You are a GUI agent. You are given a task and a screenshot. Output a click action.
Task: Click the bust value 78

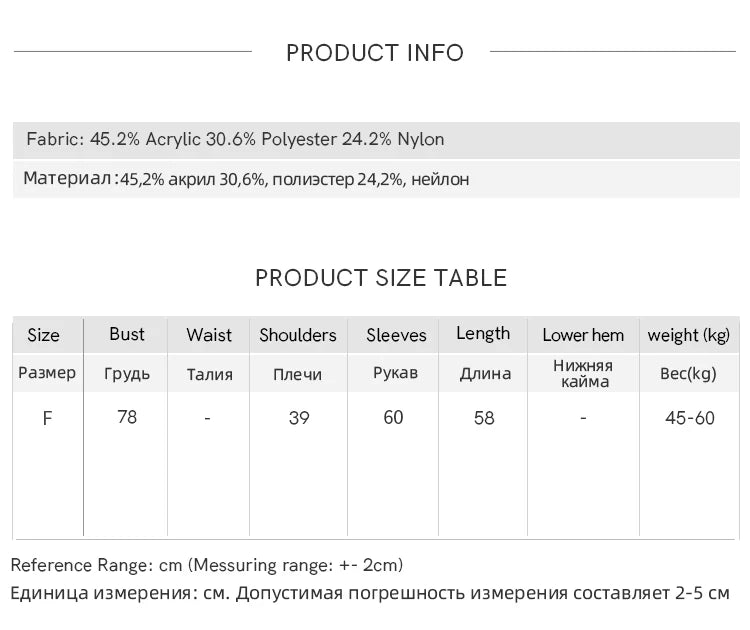127,416
